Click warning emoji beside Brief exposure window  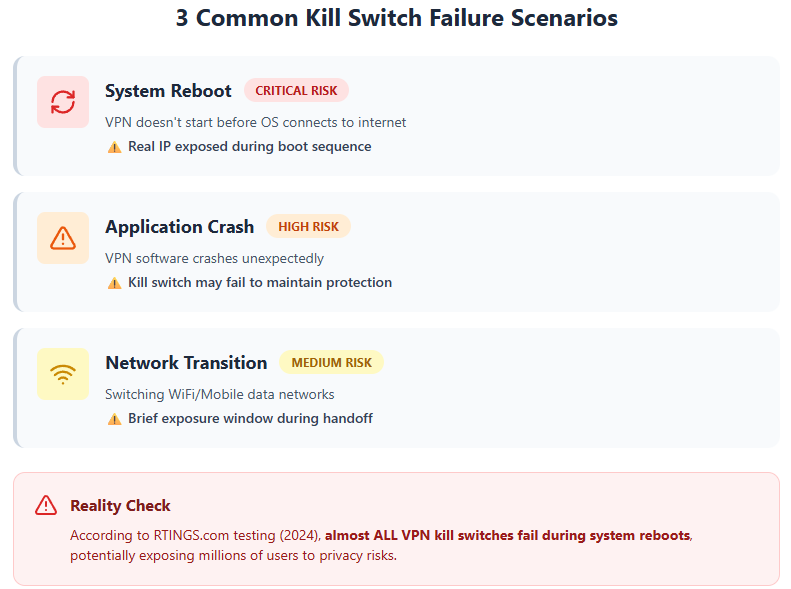click(x=114, y=419)
